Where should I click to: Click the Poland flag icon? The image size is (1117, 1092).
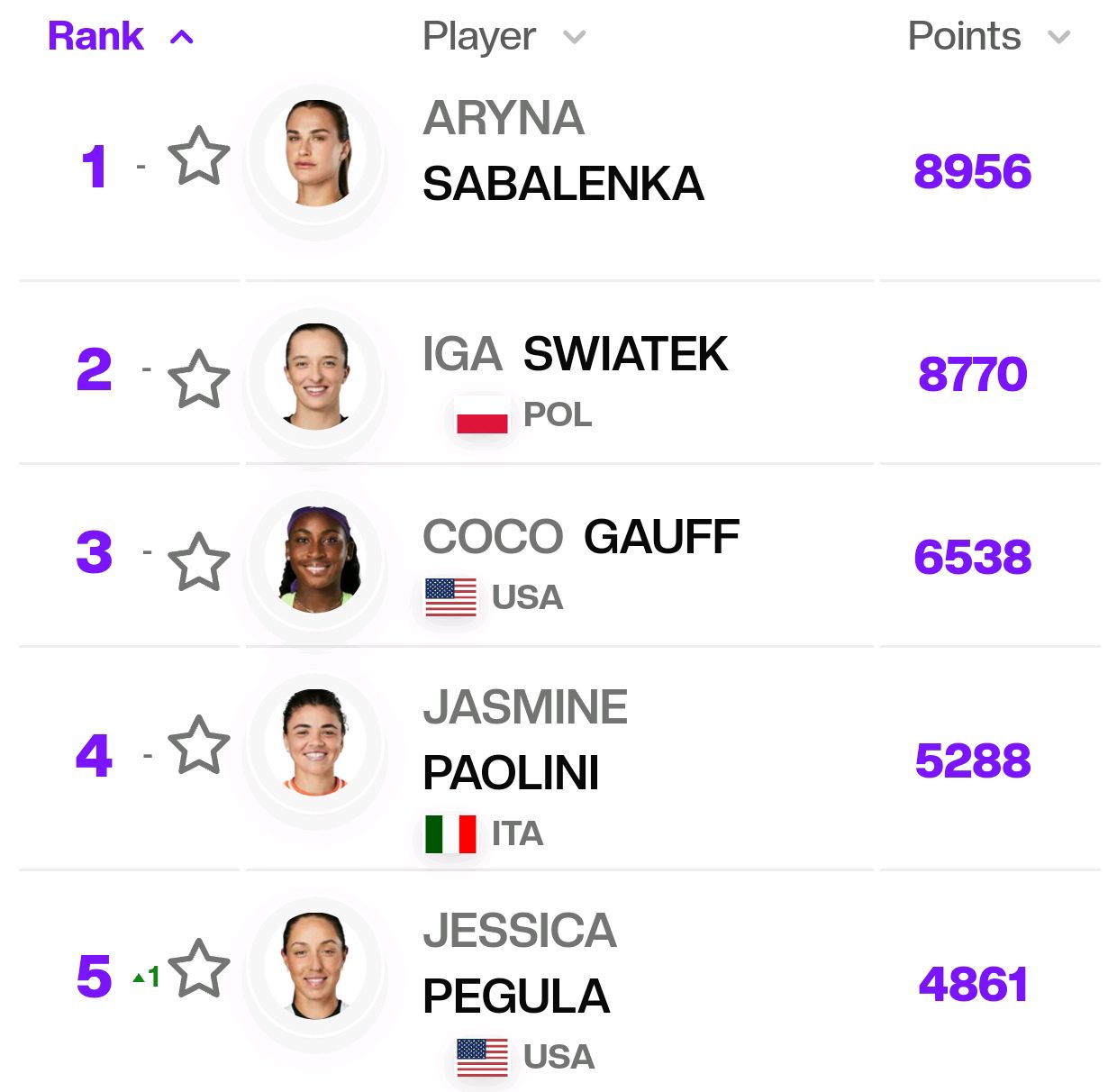tap(482, 416)
